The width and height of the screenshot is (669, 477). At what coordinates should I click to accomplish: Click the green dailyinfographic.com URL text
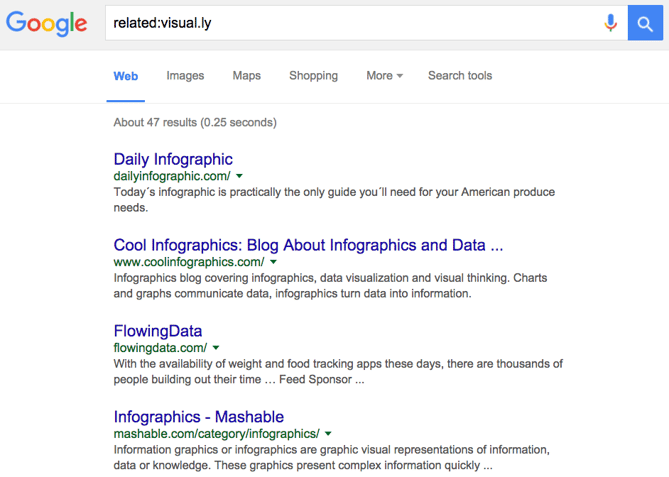(172, 176)
